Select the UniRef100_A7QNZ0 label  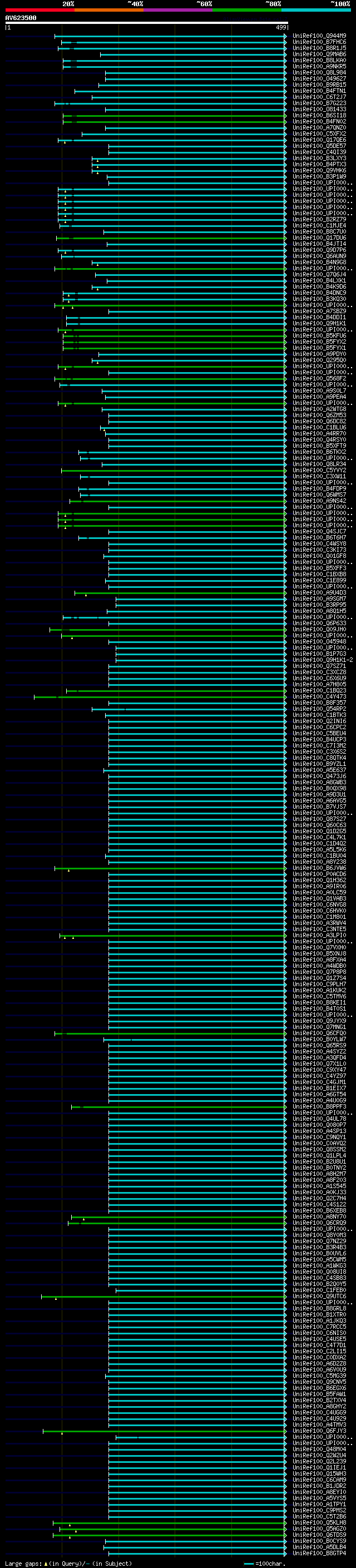(x=319, y=128)
